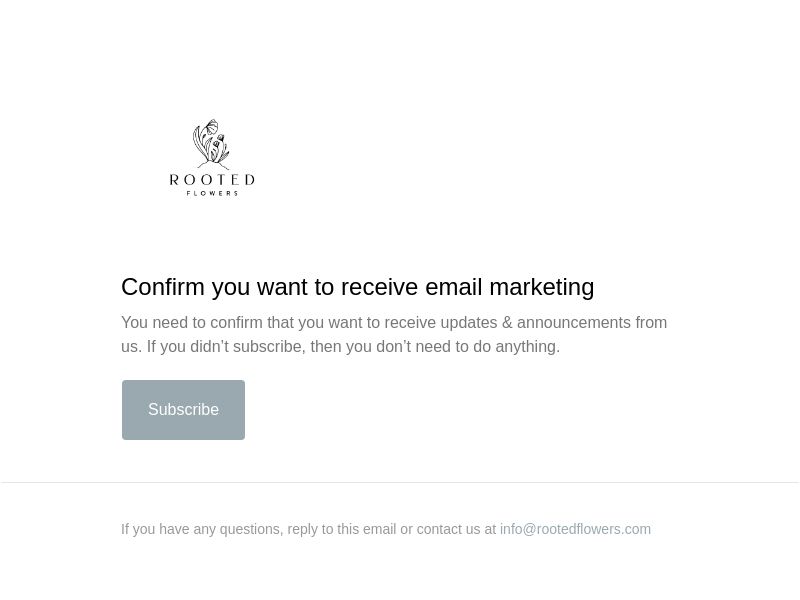The height and width of the screenshot is (600, 800).
Task: Click the 'If you have any questions' footer text
Action: pos(202,529)
